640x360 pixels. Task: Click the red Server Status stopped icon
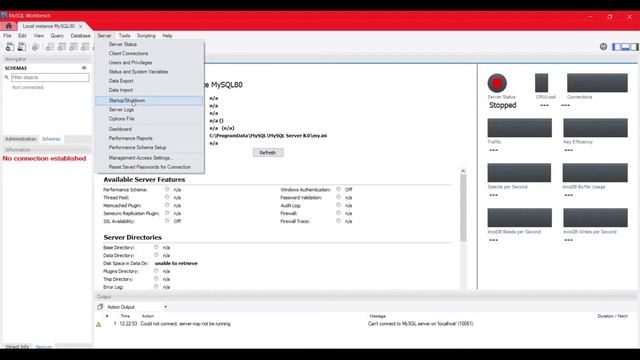coord(497,83)
